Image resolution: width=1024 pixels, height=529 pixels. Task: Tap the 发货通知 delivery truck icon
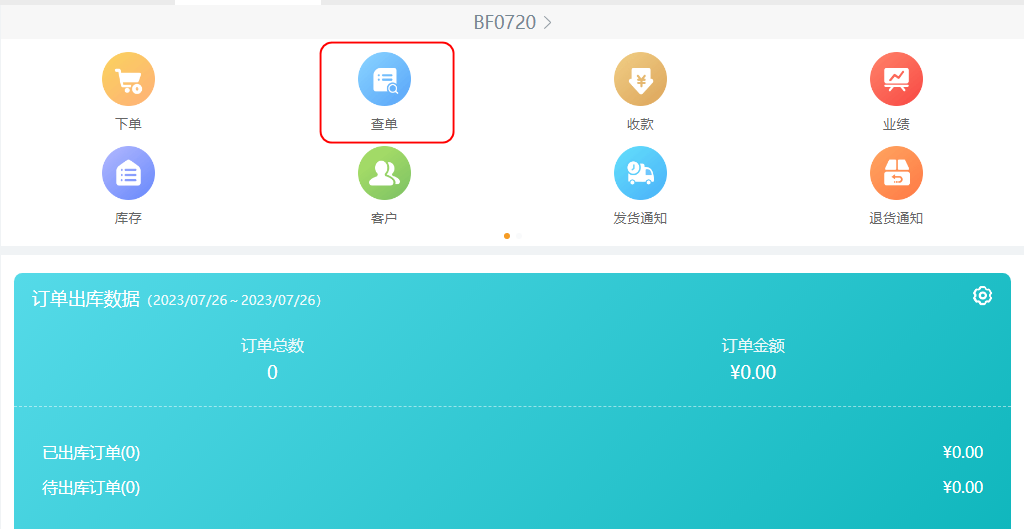(640, 173)
